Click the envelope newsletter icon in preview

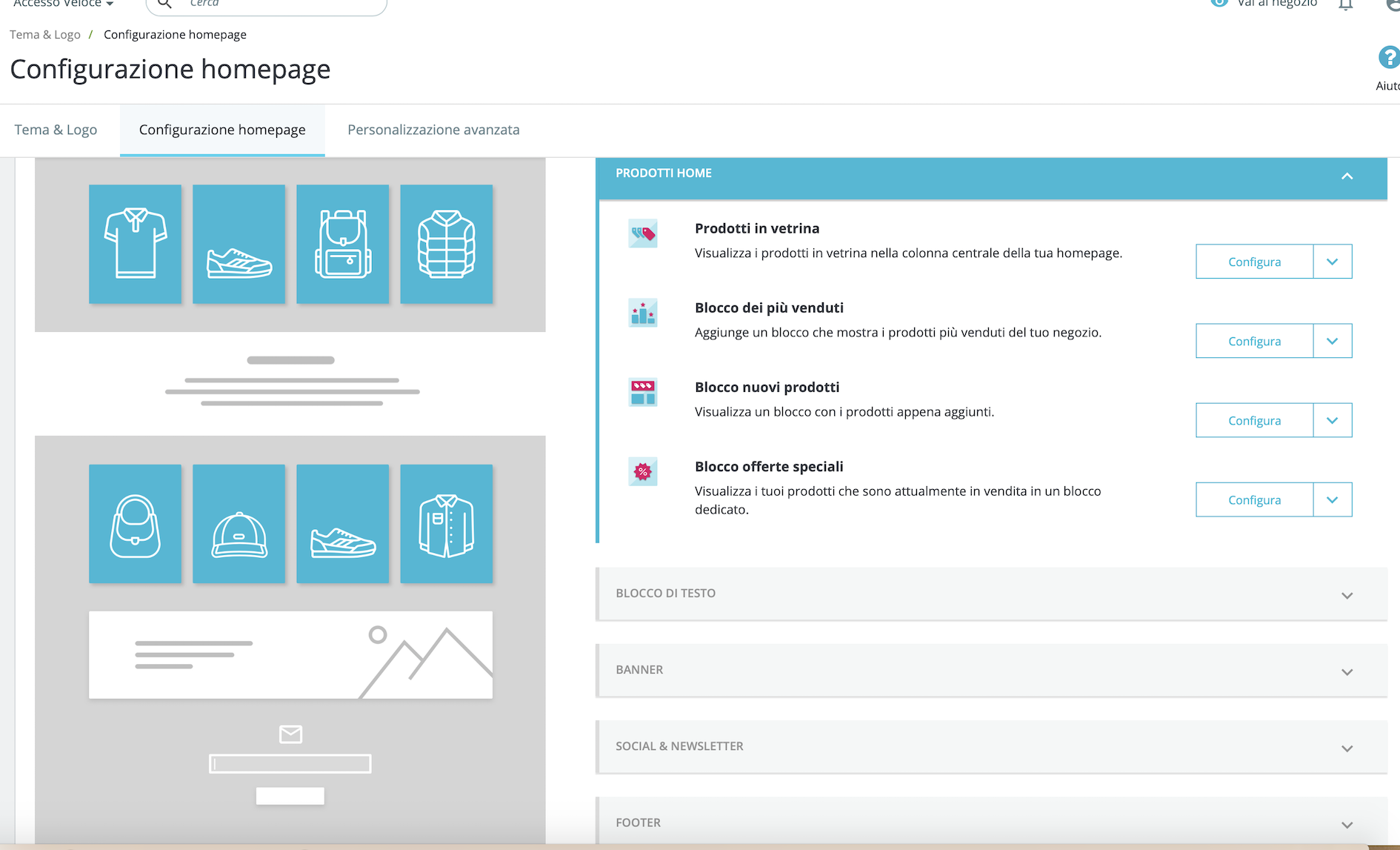(x=290, y=734)
